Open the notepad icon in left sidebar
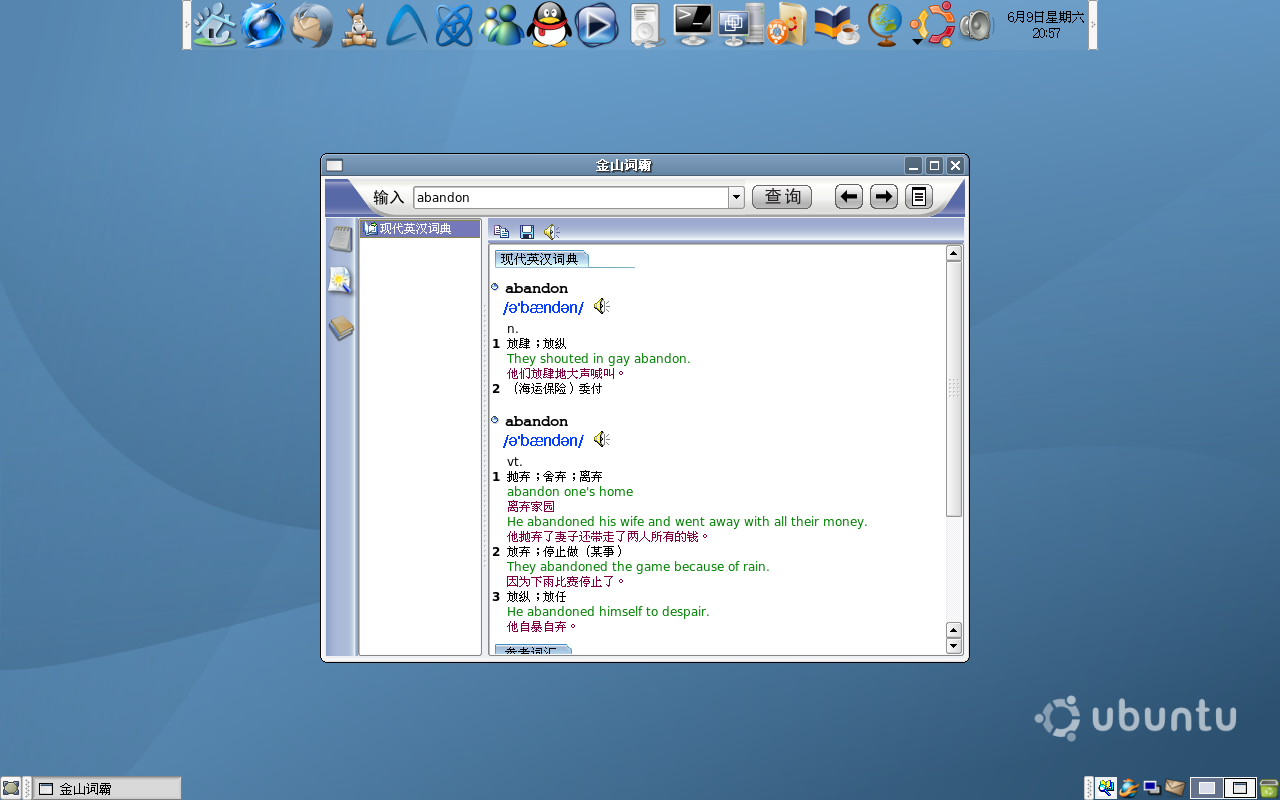Viewport: 1280px width, 800px height. pos(341,239)
